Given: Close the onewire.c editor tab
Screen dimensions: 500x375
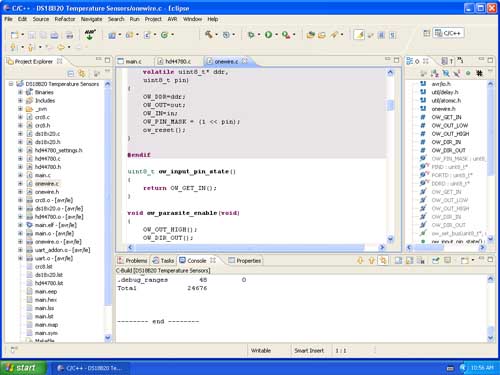Looking at the screenshot, I should point(245,61).
